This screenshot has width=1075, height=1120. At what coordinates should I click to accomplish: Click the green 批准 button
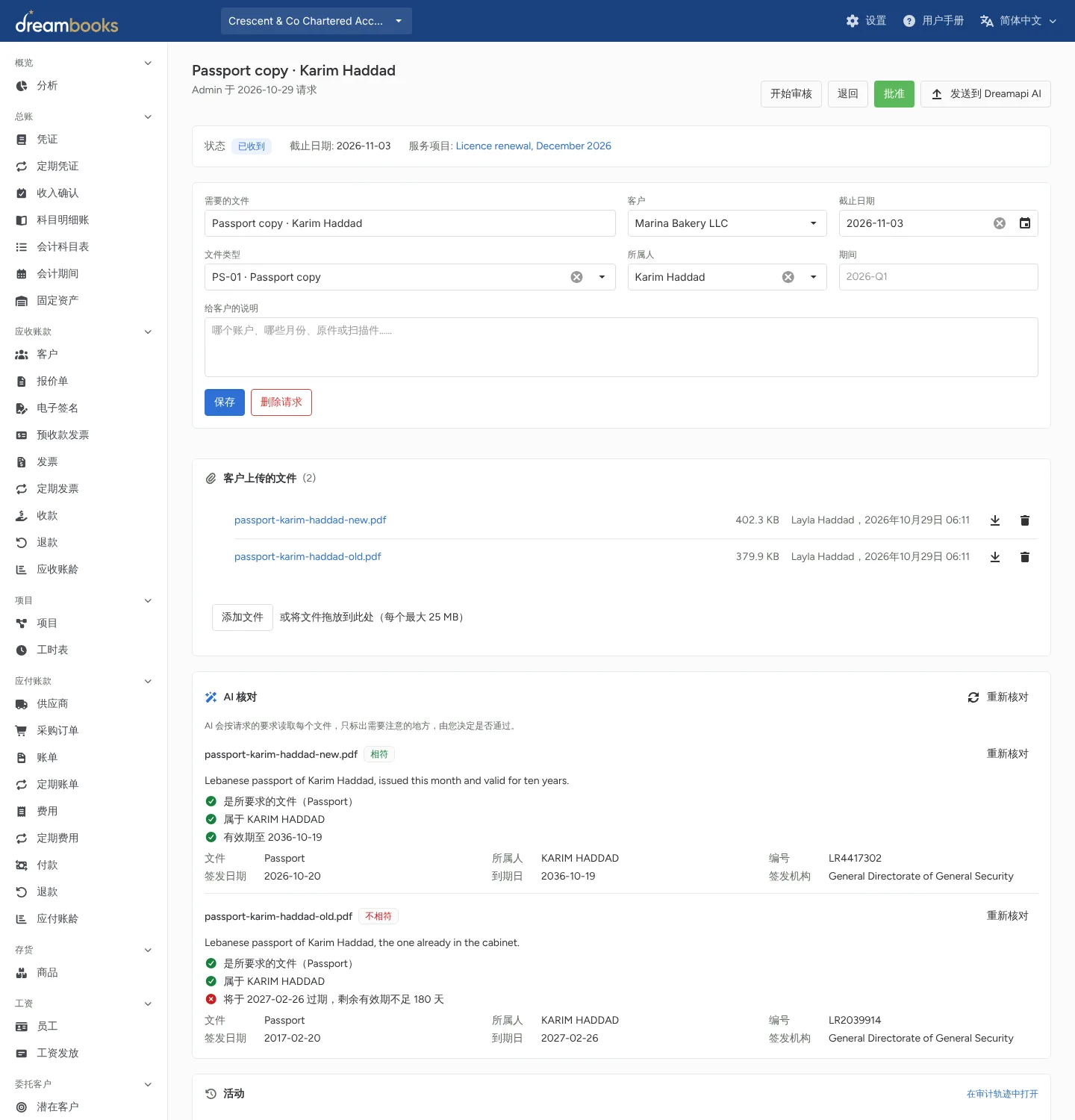[894, 94]
